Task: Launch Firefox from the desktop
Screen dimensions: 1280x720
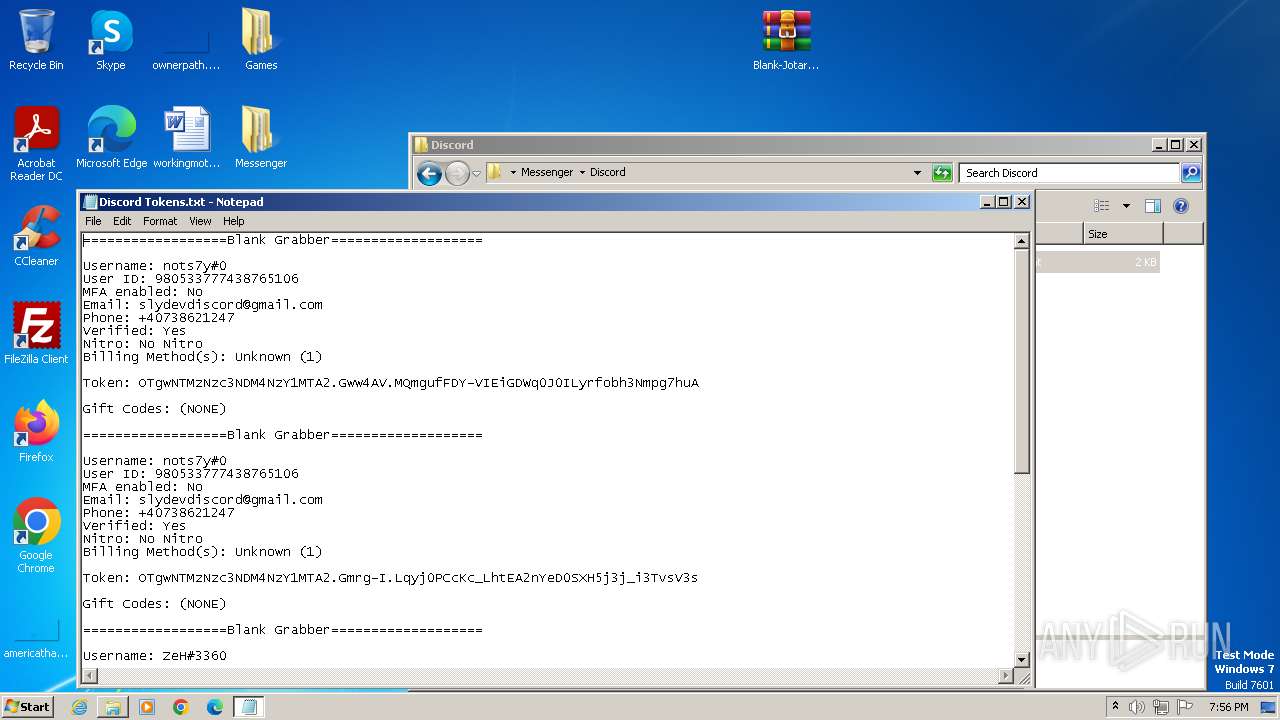Action: [36, 432]
